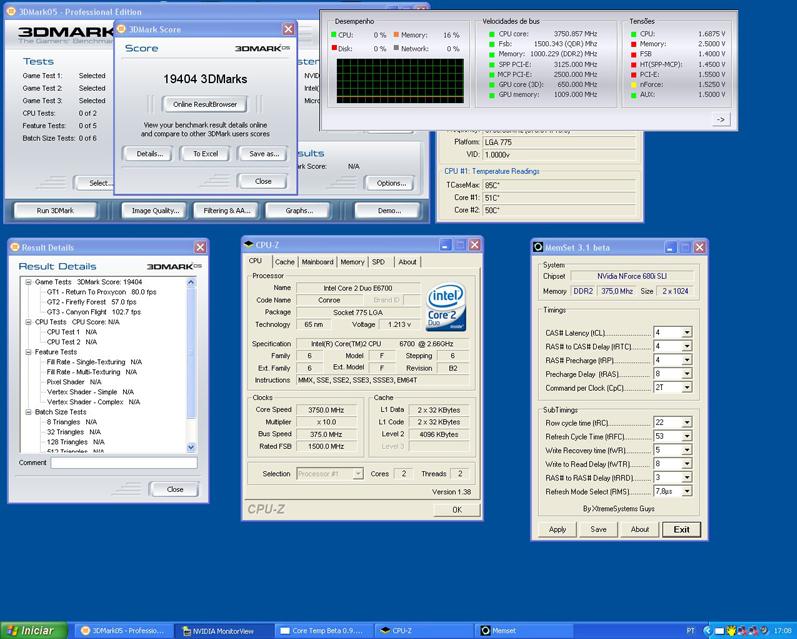The width and height of the screenshot is (797, 639).
Task: Open the Graphs button in 3DMark05
Action: (299, 210)
